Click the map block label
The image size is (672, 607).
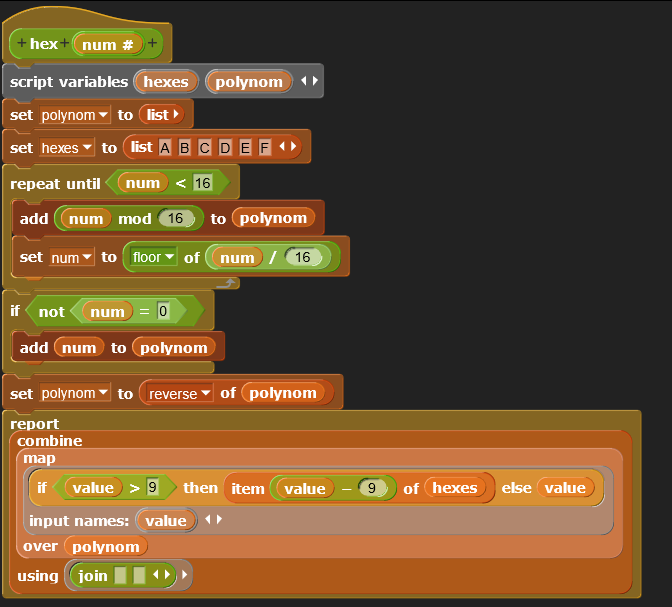(39, 458)
